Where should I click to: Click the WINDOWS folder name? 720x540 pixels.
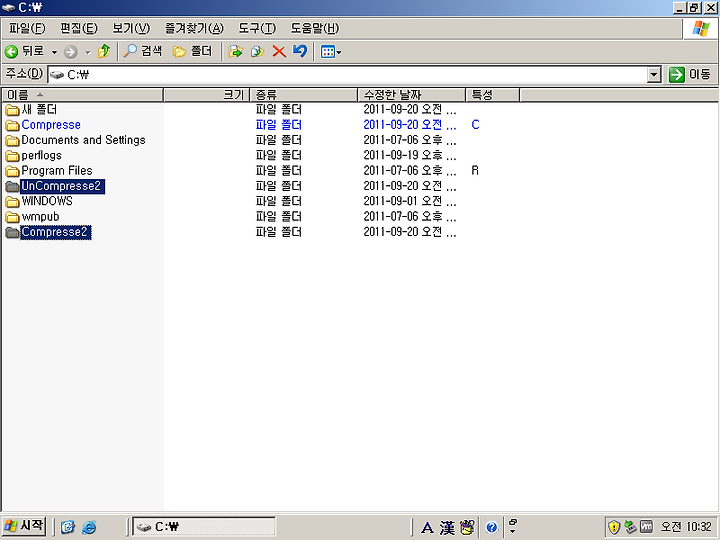(x=47, y=201)
